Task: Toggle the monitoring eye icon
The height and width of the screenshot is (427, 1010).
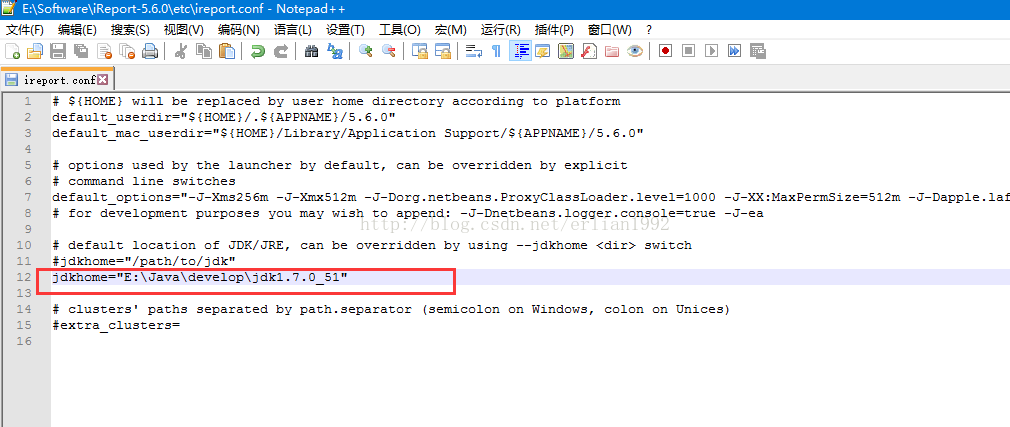Action: coord(635,52)
